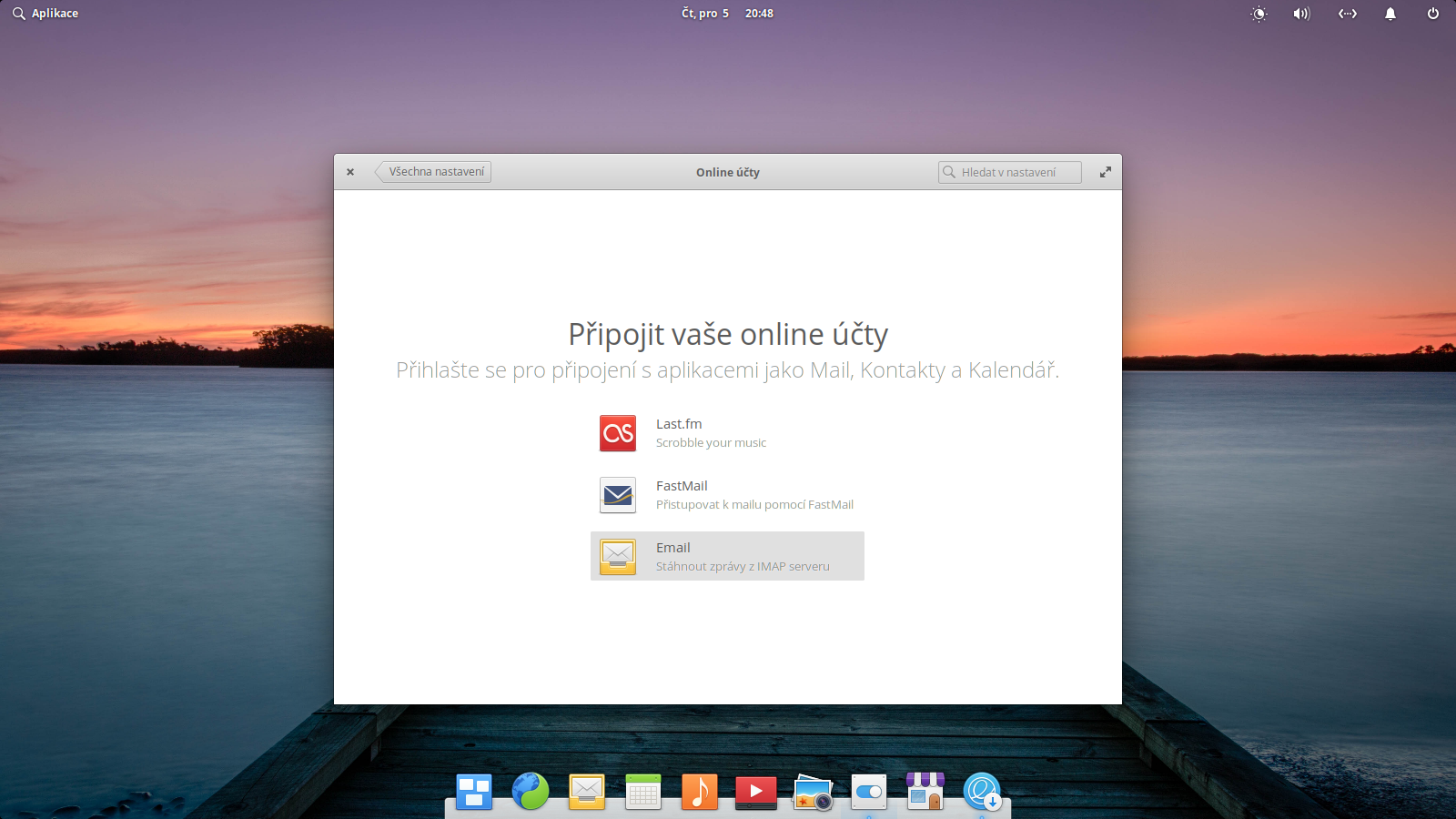Click the Hledat v nastavení search field
The width and height of the screenshot is (1456, 819).
(x=1008, y=171)
